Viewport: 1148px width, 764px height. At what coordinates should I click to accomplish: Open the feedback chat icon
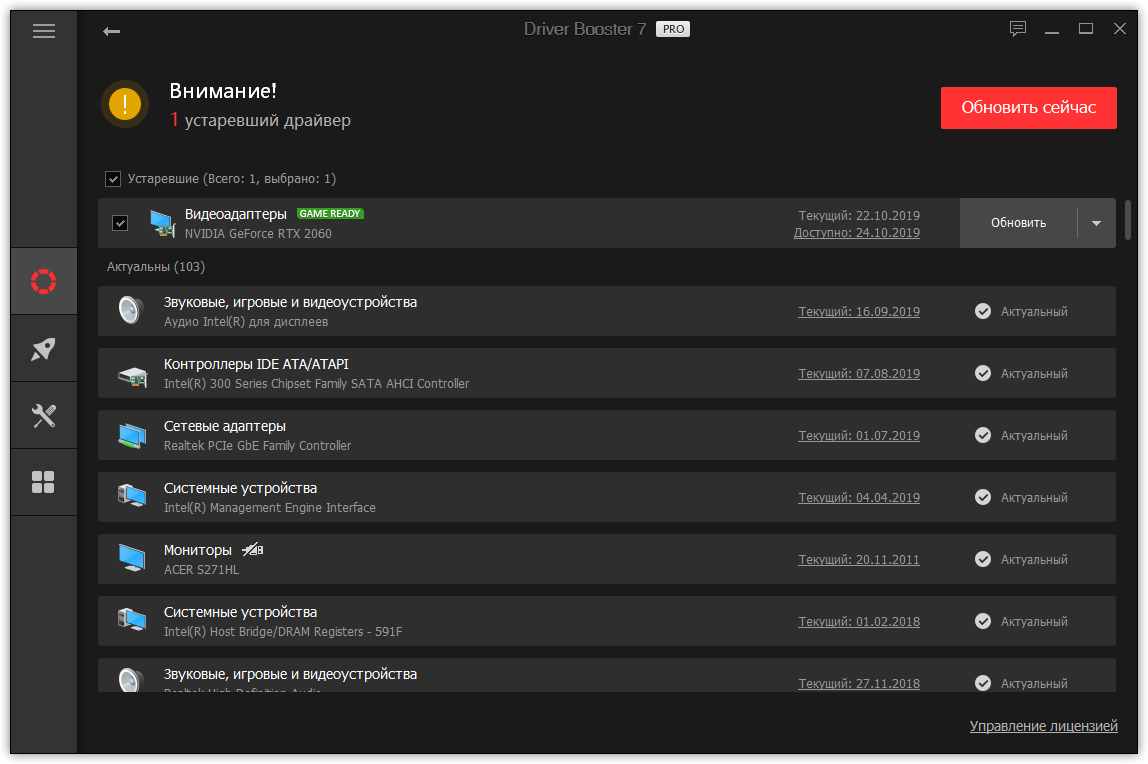click(x=1018, y=29)
